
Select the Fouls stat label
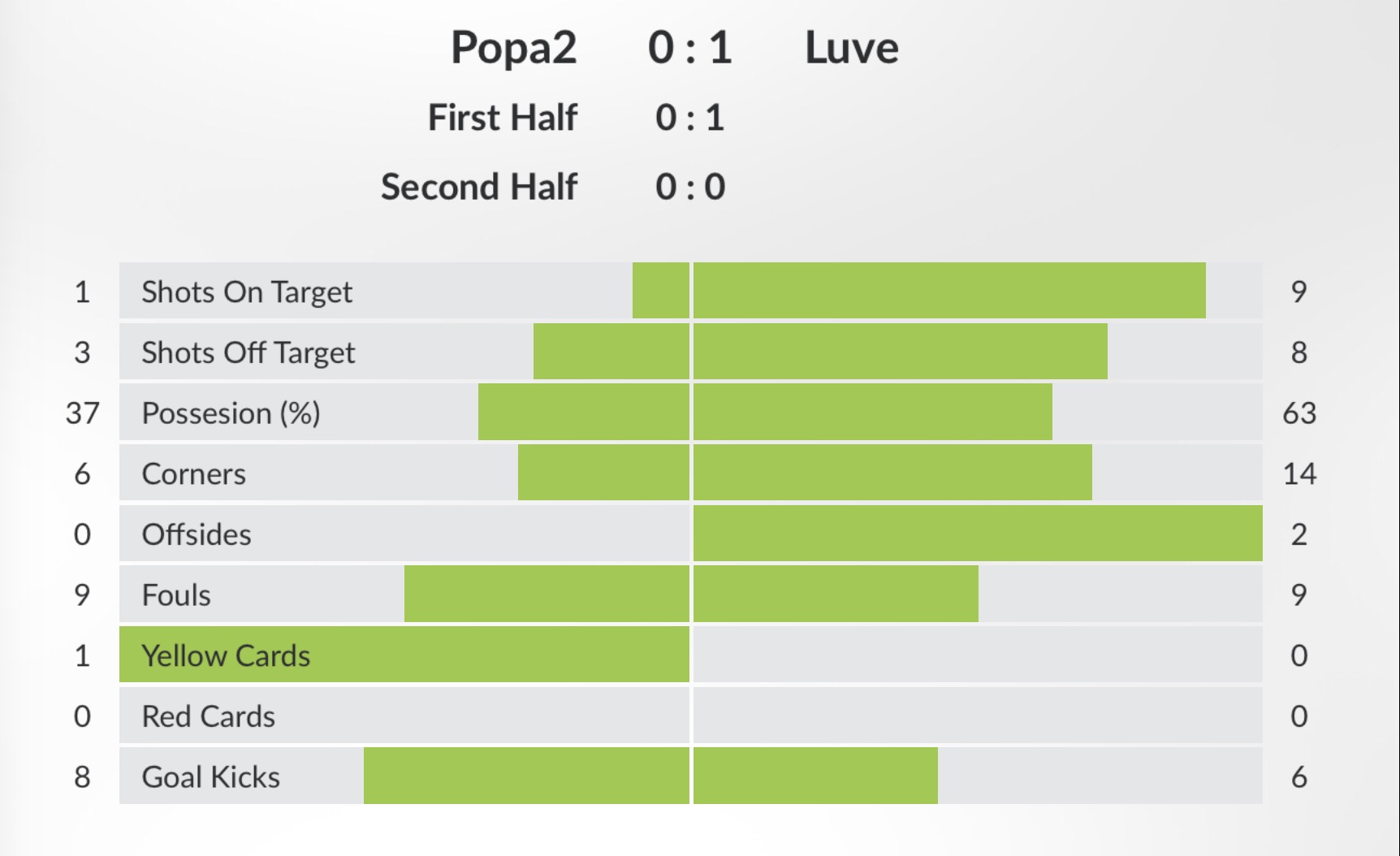[176, 595]
